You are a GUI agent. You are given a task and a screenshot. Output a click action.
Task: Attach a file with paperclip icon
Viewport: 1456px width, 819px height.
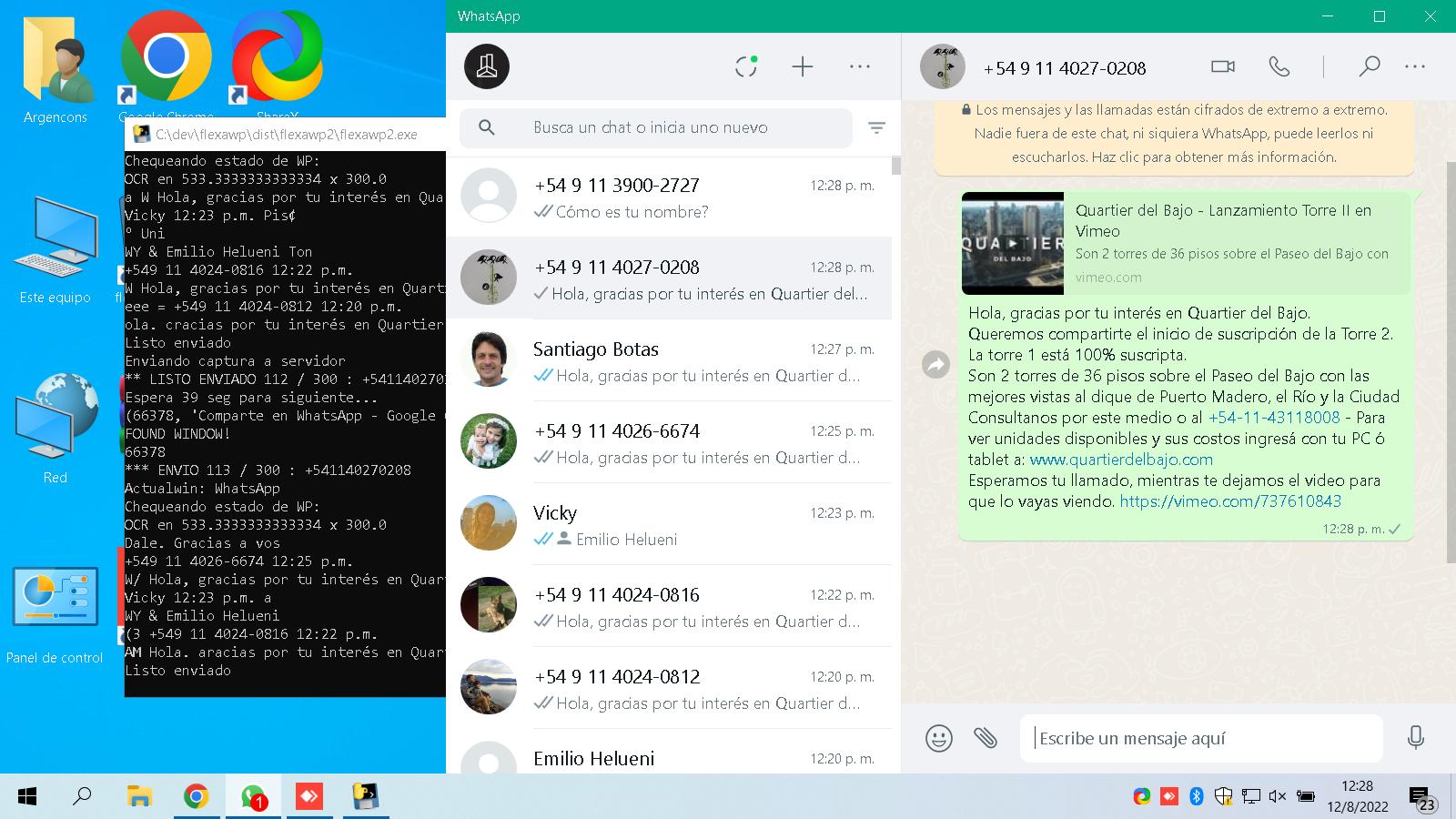(986, 737)
